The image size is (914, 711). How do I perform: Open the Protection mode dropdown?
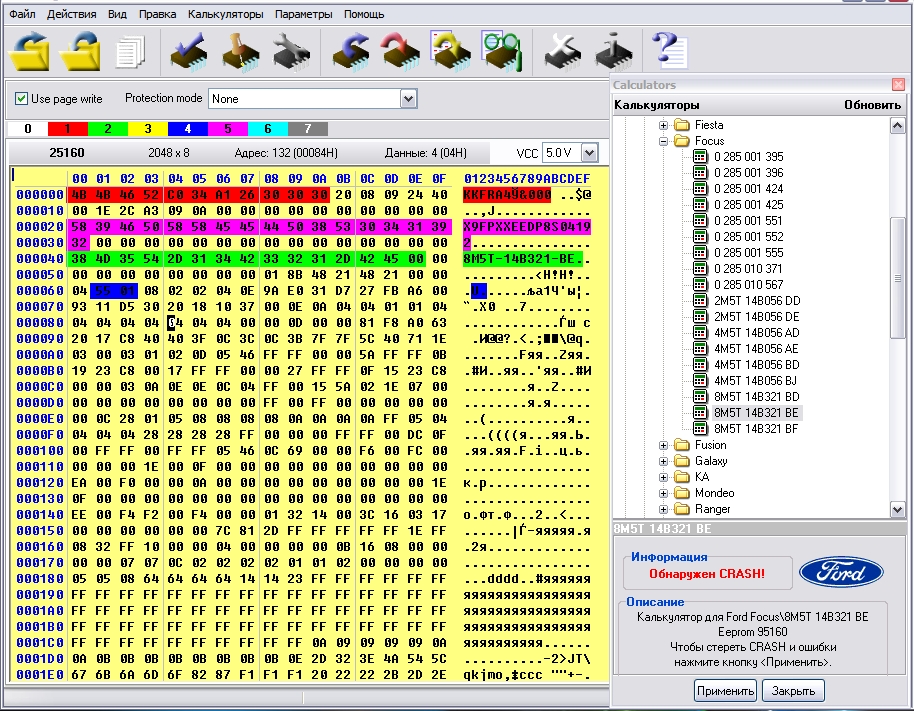[x=409, y=98]
